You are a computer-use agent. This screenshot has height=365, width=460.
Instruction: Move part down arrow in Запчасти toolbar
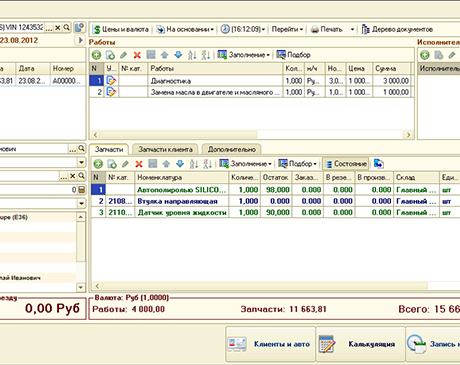coord(180,164)
